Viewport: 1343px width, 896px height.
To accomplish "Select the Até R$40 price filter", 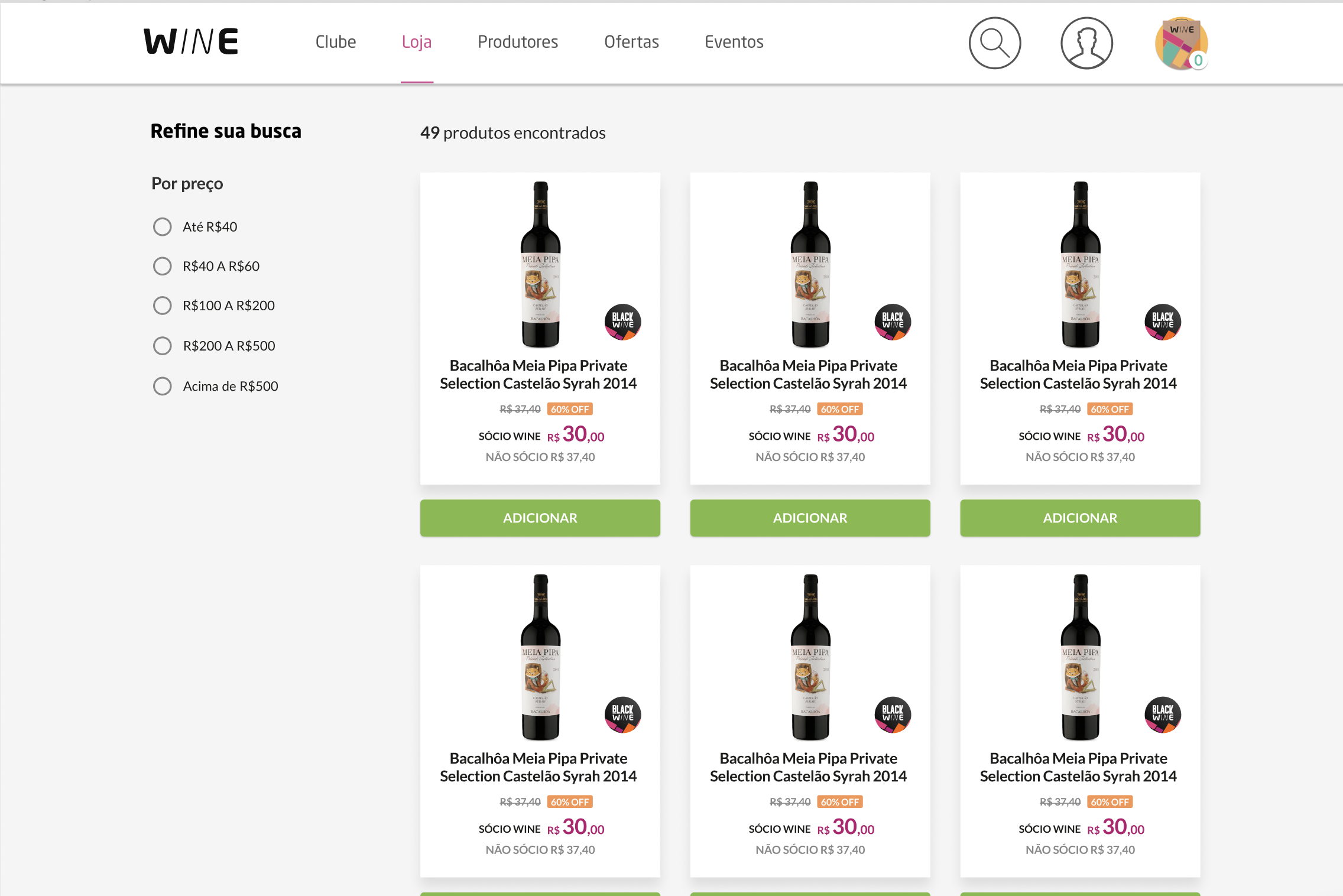I will click(x=163, y=227).
